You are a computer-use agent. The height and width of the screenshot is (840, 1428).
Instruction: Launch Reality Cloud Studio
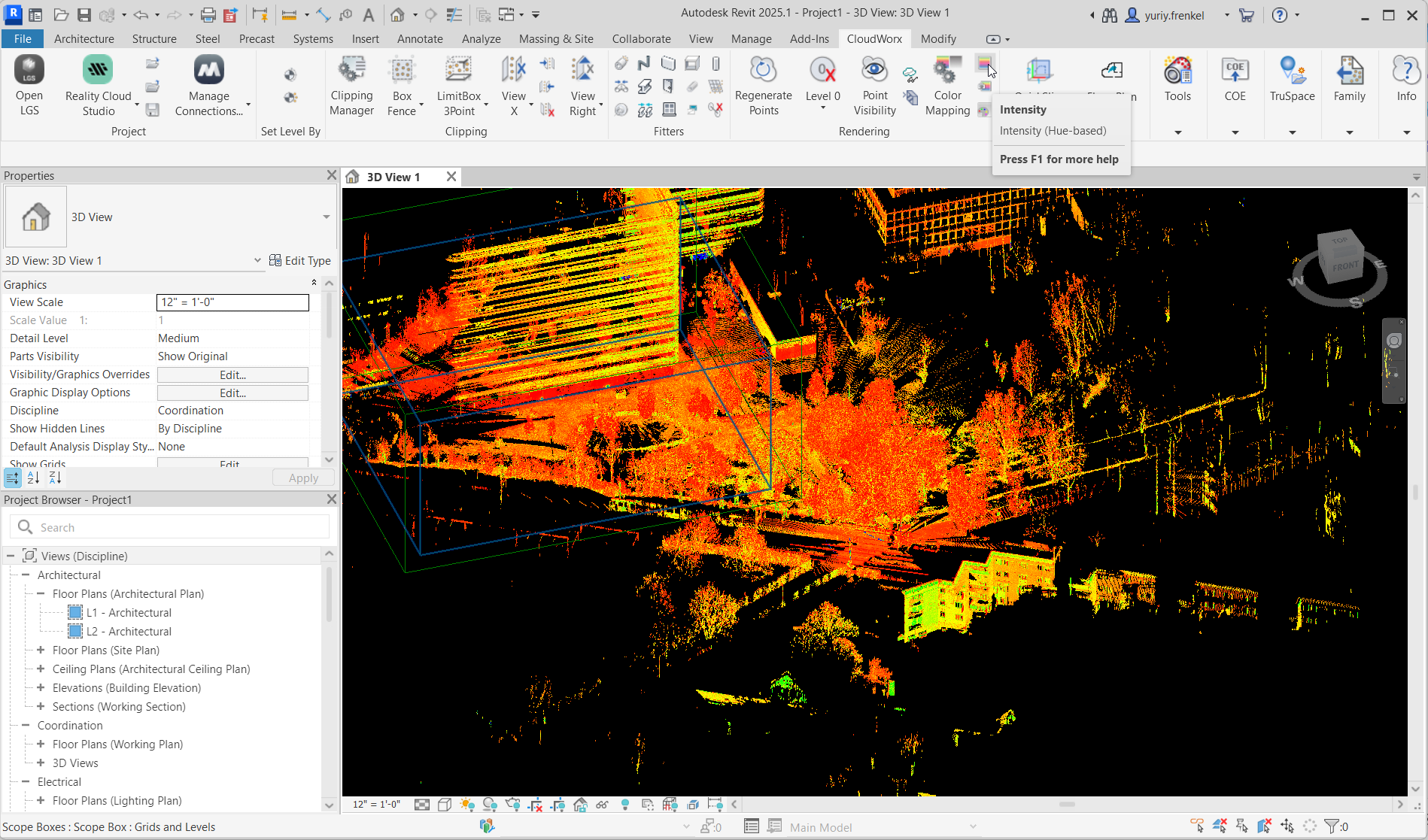coord(98,86)
